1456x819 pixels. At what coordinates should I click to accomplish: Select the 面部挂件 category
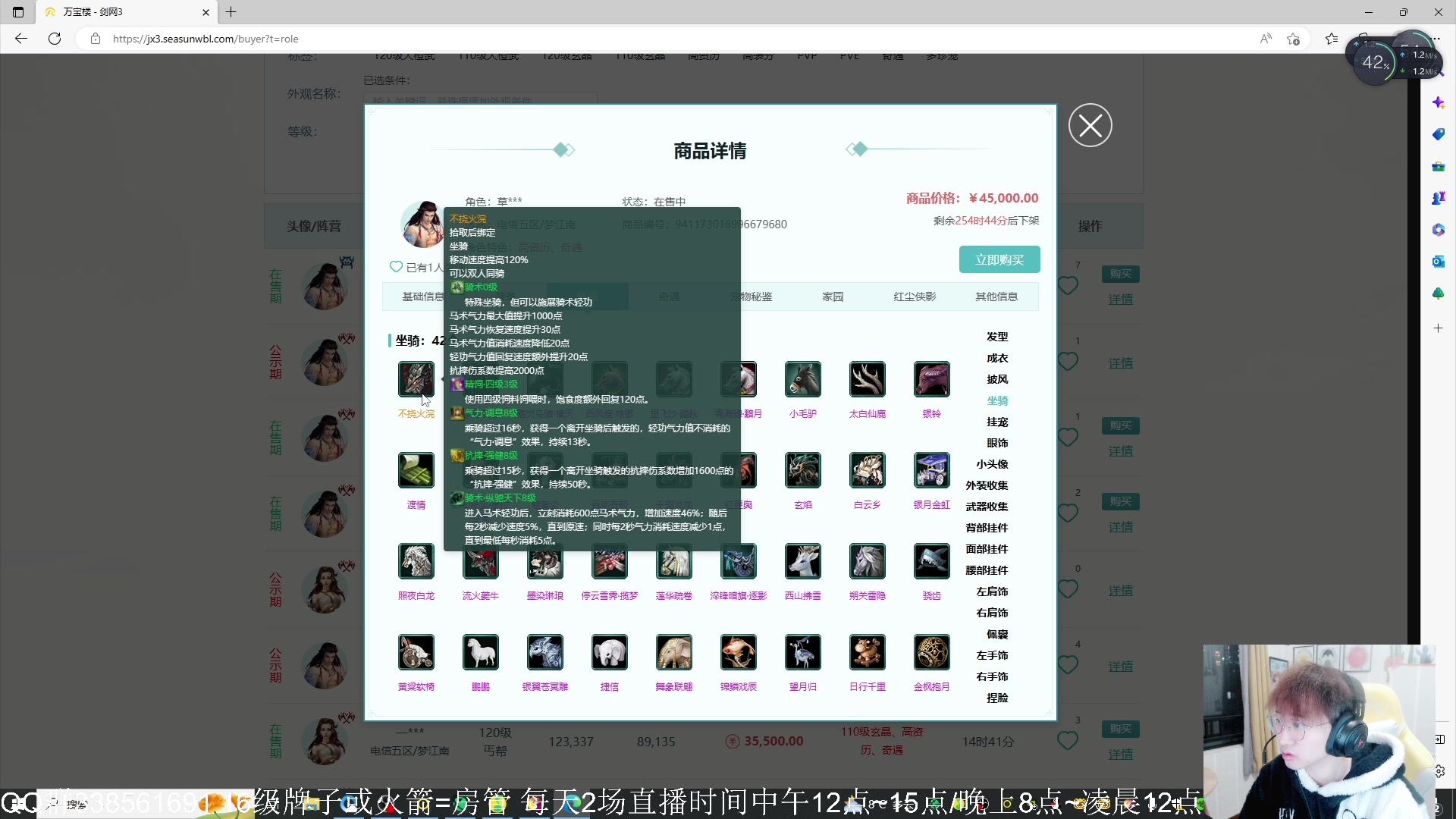click(x=987, y=549)
